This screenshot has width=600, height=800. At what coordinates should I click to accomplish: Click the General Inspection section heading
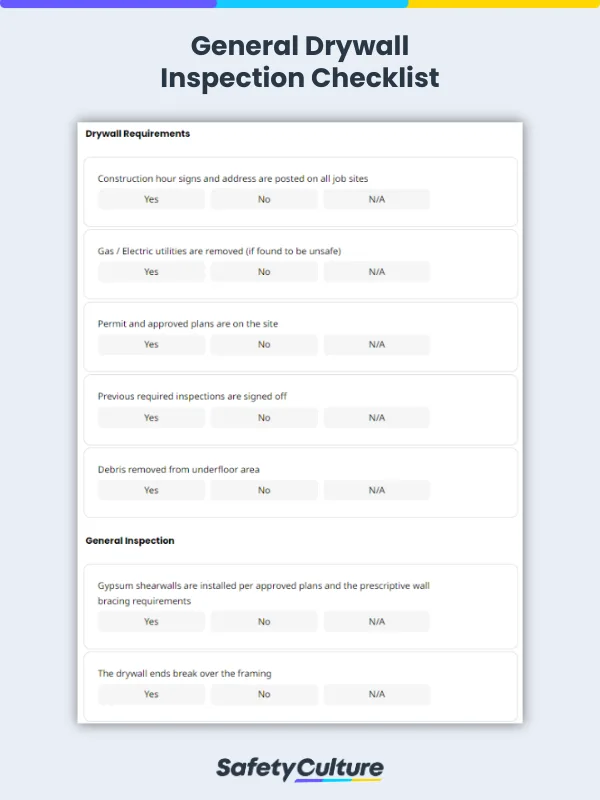coord(130,541)
